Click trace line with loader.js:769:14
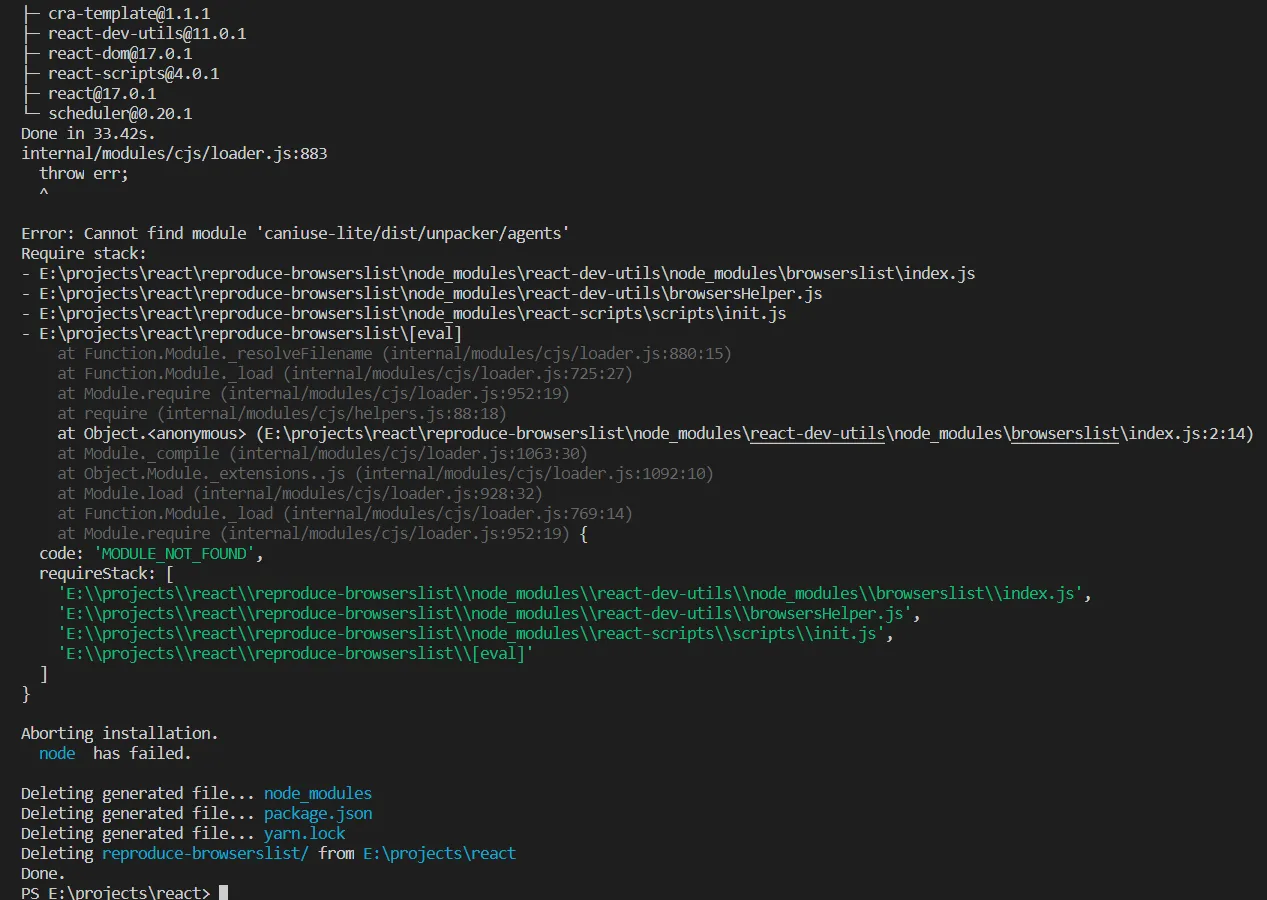1267x900 pixels. click(344, 513)
